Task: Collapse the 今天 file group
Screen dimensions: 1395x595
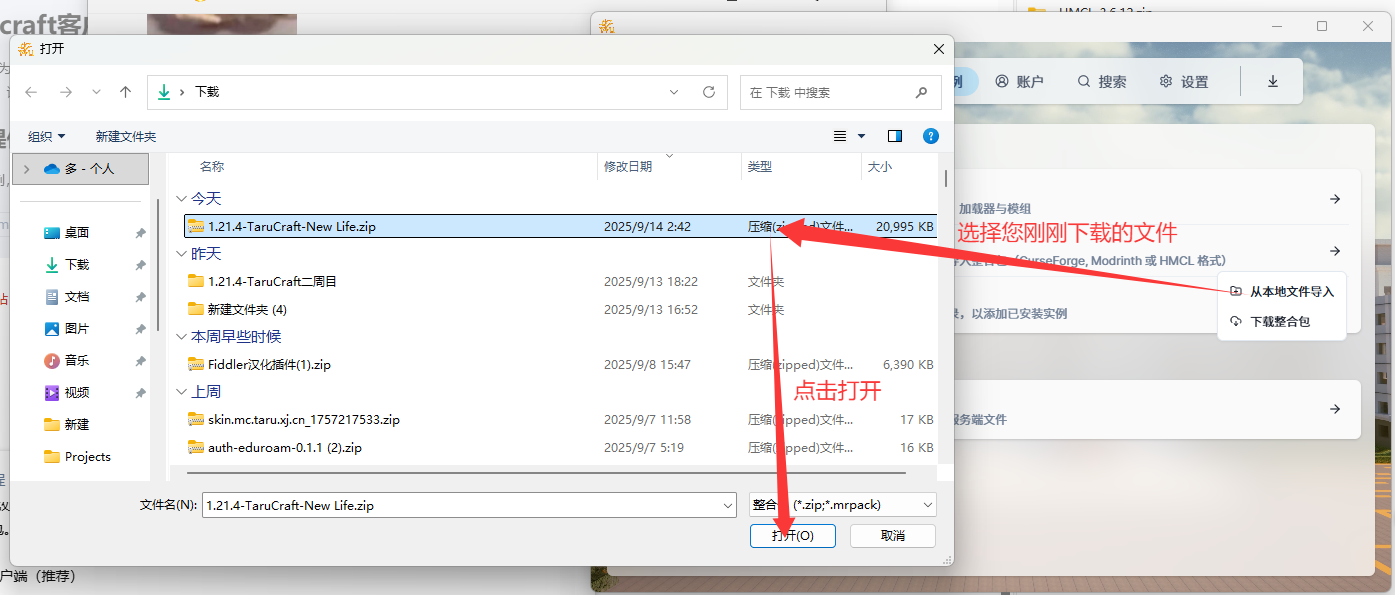Action: point(182,199)
